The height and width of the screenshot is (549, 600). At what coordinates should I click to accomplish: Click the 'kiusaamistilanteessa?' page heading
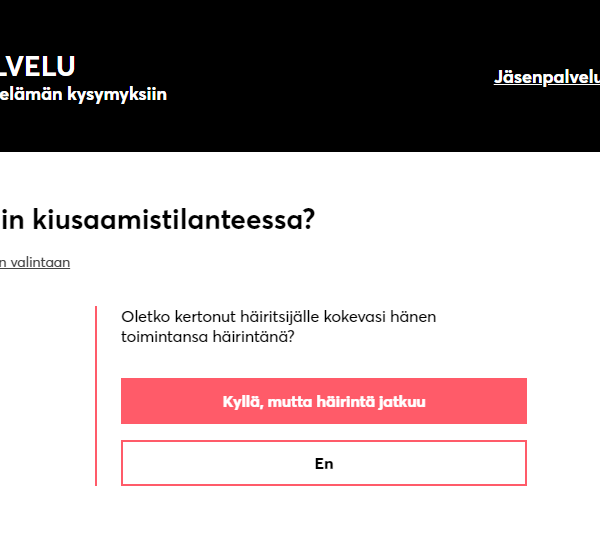[x=157, y=219]
